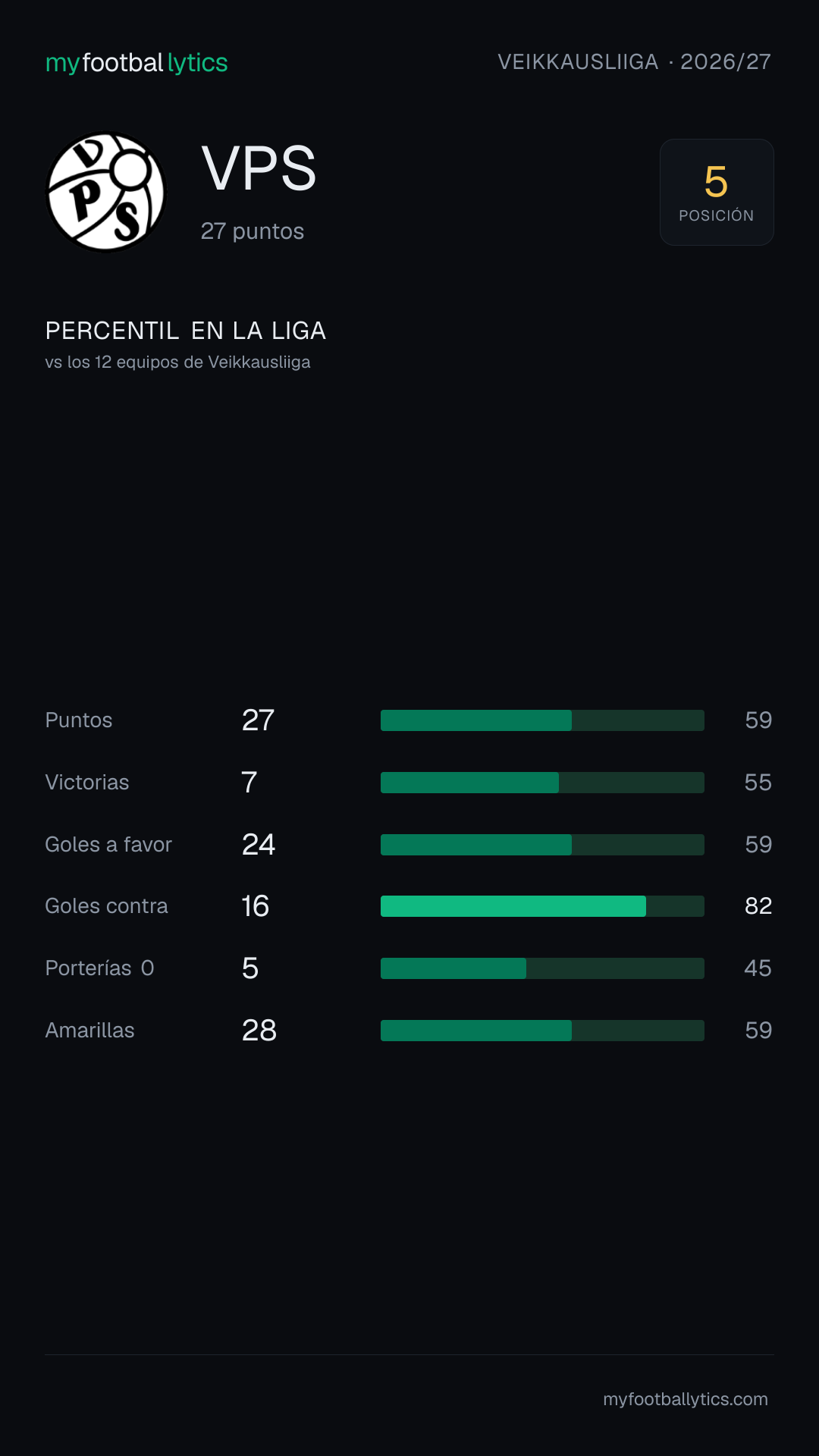Select the position 5 badge
This screenshot has height=1456, width=819.
tap(717, 192)
